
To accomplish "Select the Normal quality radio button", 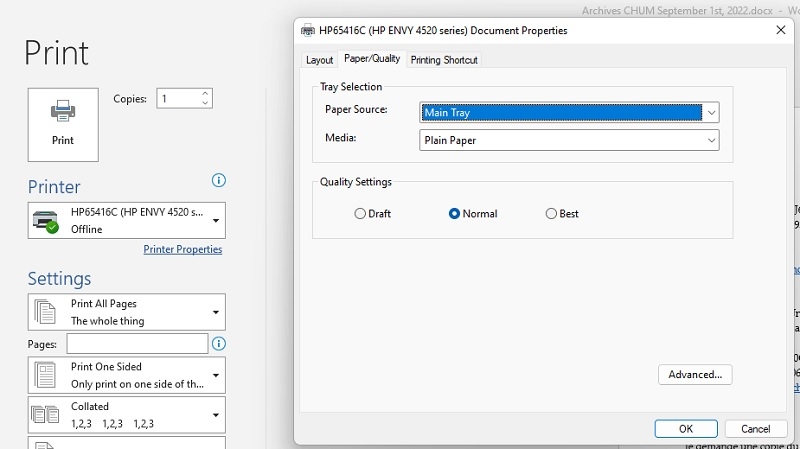I will click(x=473, y=214).
